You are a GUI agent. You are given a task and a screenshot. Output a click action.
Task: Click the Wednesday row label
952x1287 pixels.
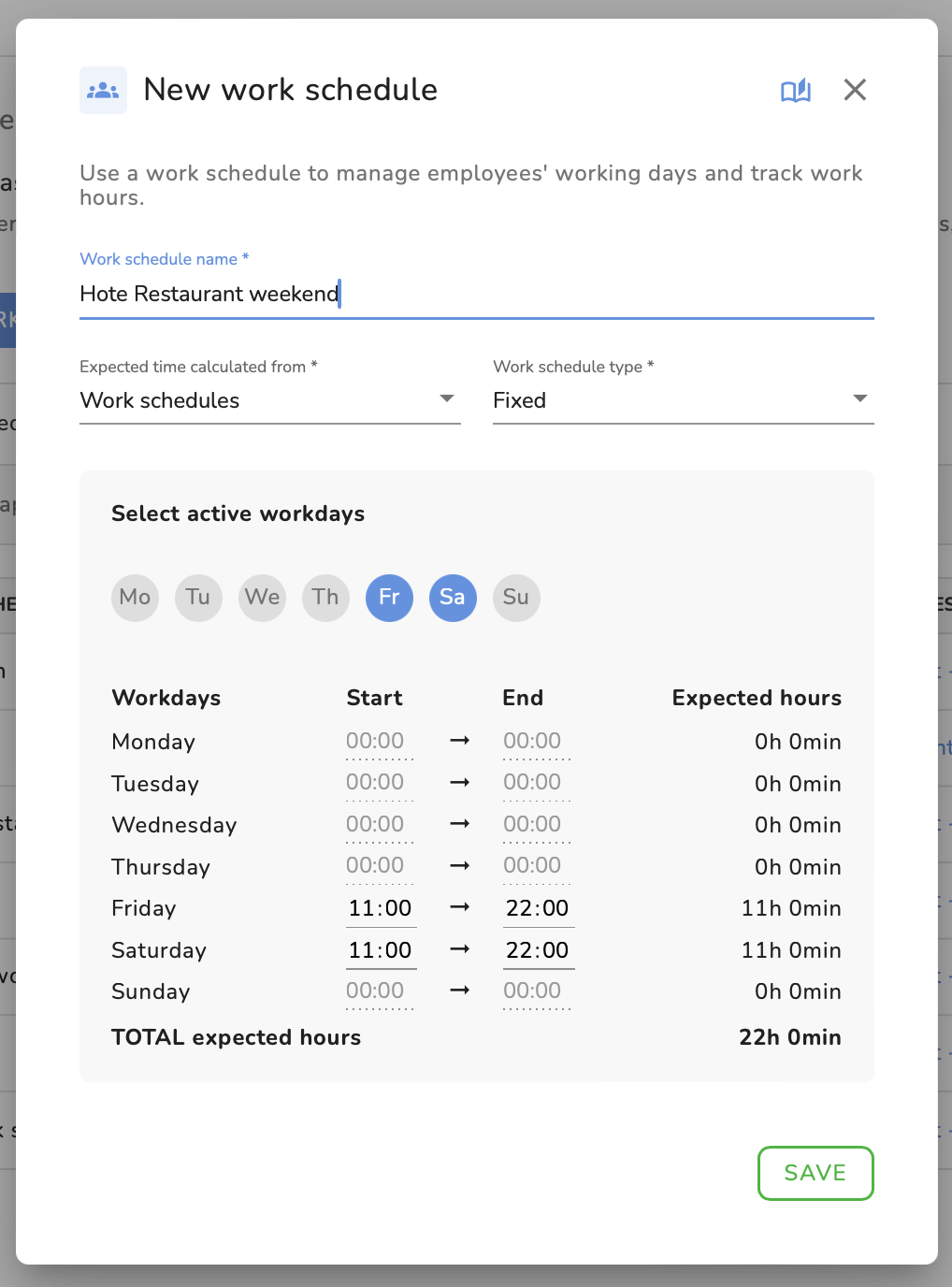coord(174,826)
